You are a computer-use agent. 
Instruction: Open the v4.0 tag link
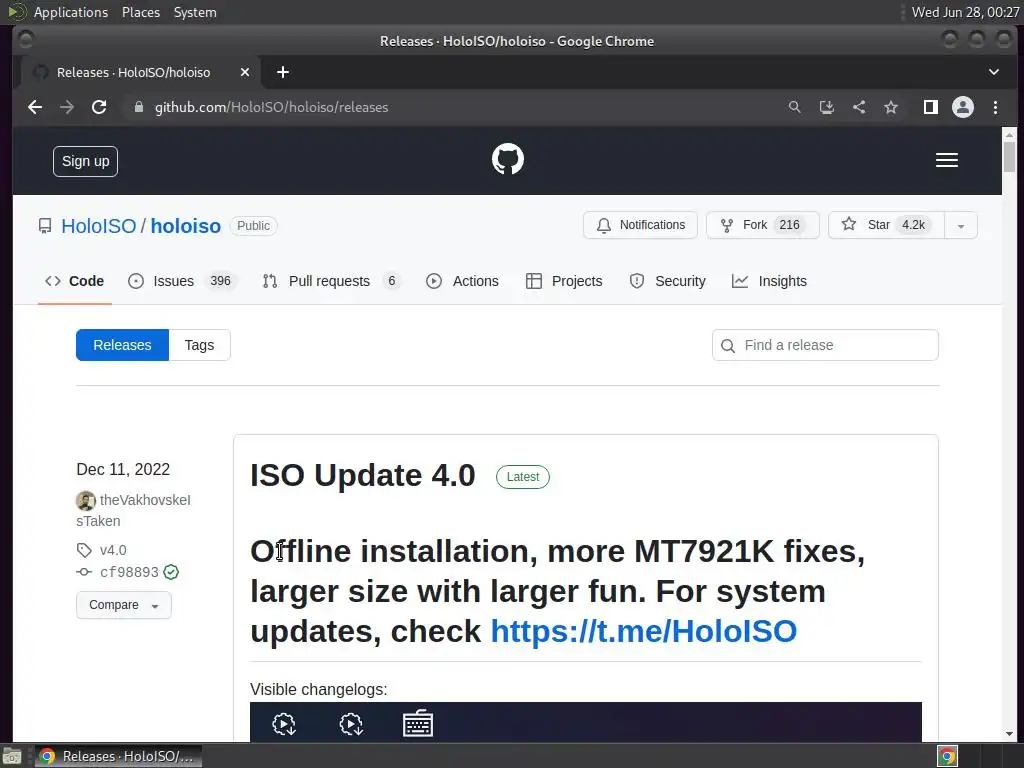113,550
